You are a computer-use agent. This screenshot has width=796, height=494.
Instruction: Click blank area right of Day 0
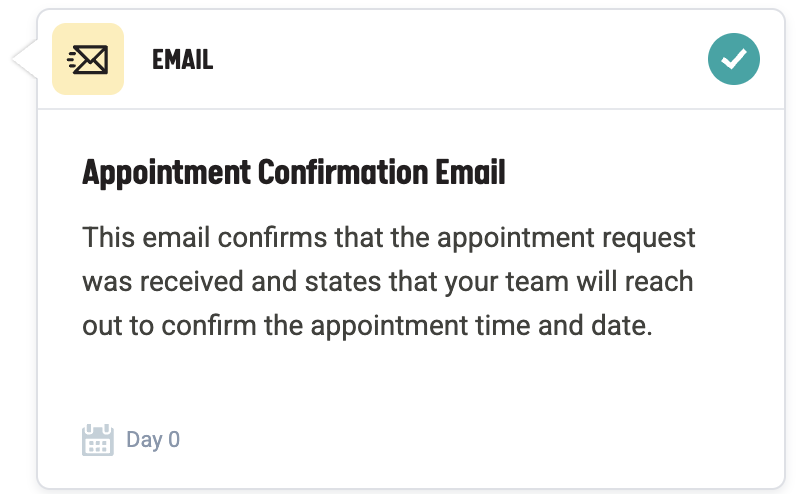pos(450,440)
